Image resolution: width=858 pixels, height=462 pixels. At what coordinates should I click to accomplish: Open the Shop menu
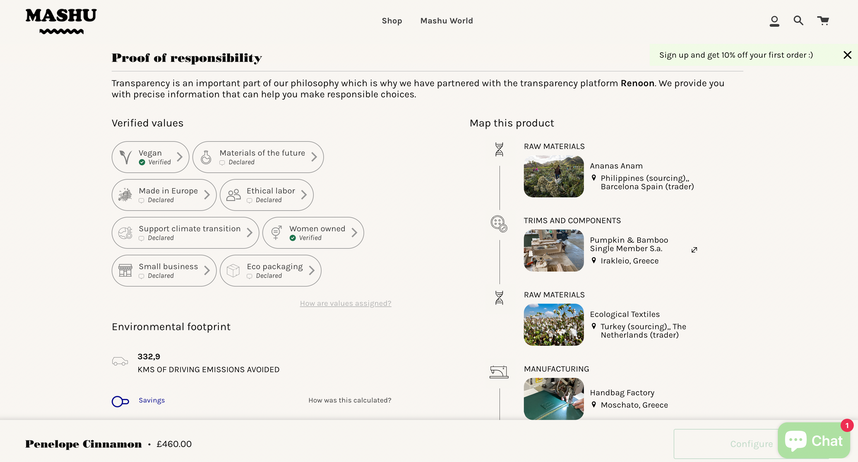[x=392, y=21]
